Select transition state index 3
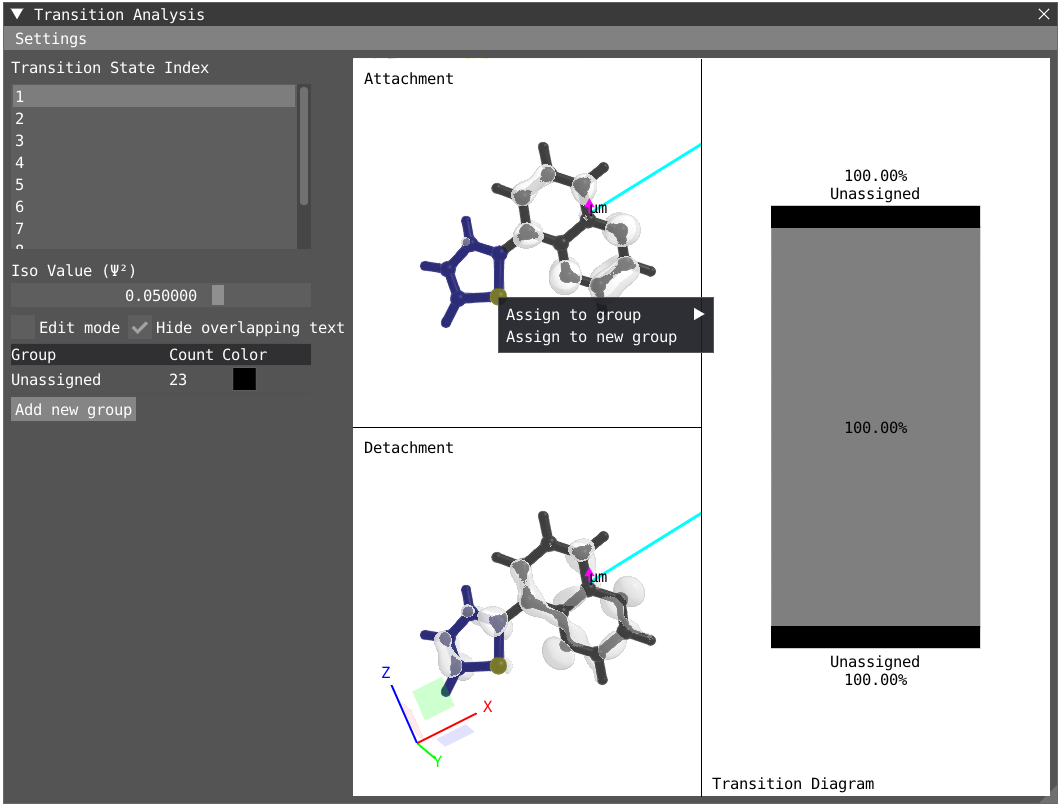The width and height of the screenshot is (1060, 808). click(153, 141)
